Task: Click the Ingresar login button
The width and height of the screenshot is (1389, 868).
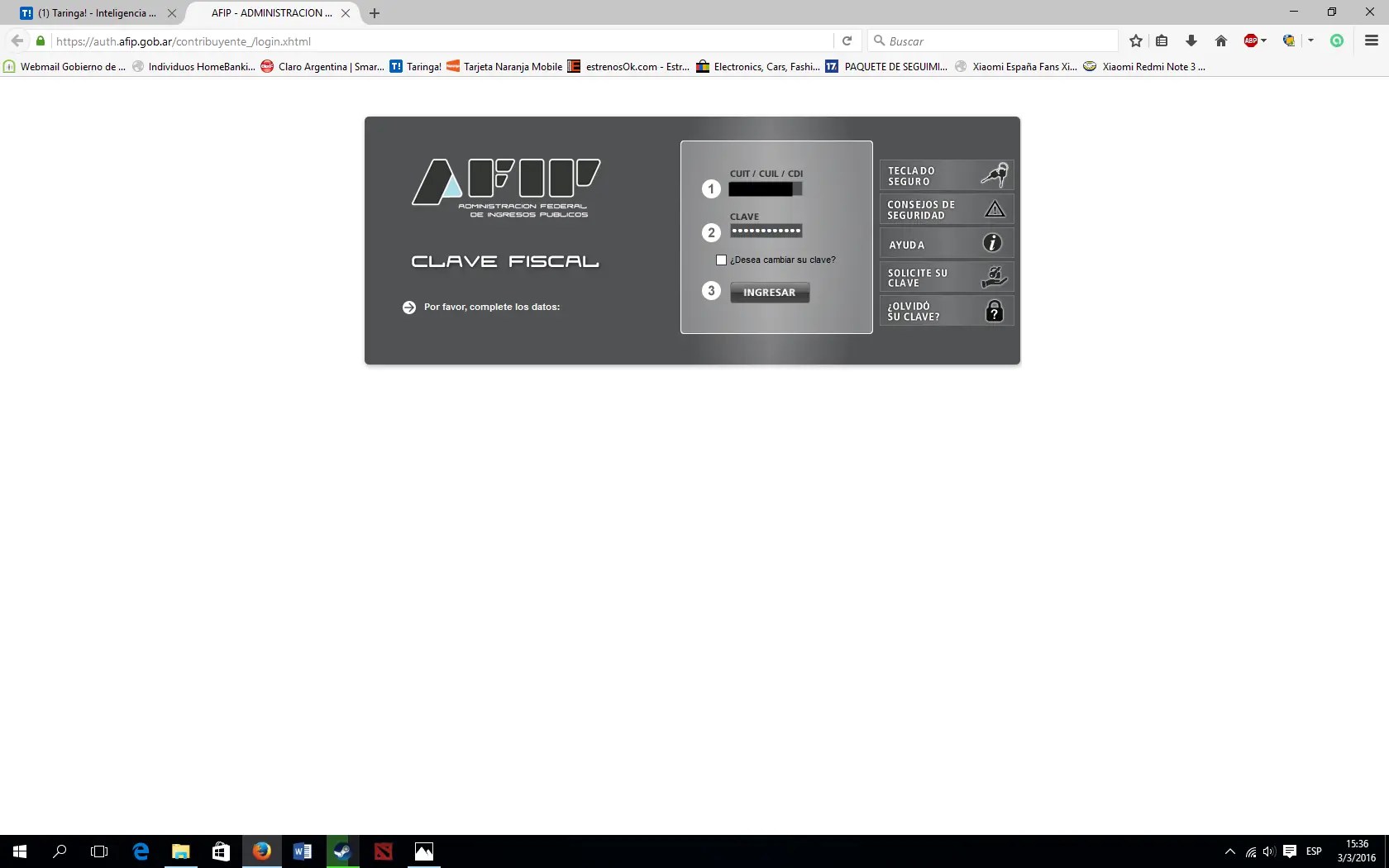Action: 770,293
